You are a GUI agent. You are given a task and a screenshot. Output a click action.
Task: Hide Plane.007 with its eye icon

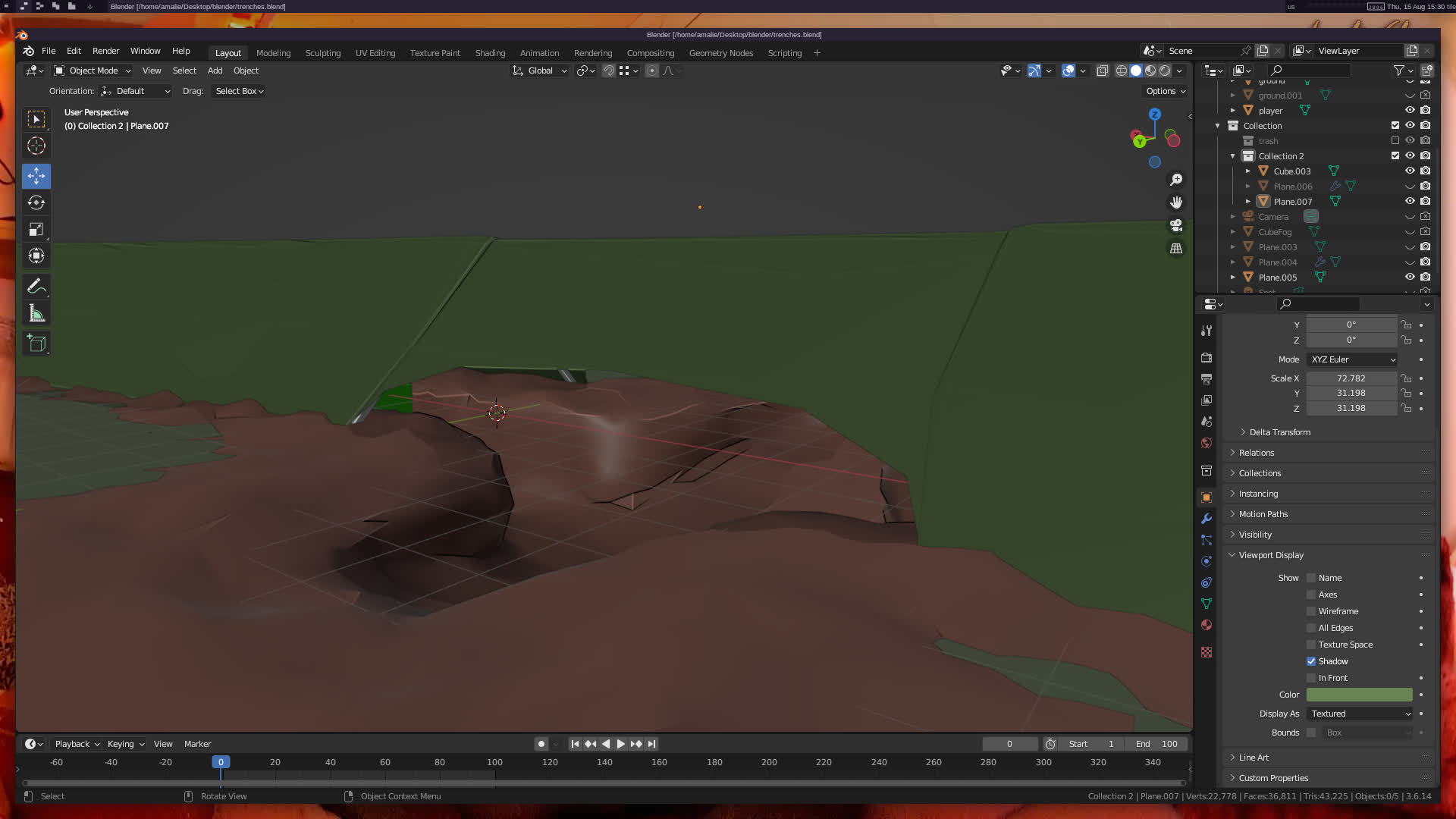[x=1410, y=201]
